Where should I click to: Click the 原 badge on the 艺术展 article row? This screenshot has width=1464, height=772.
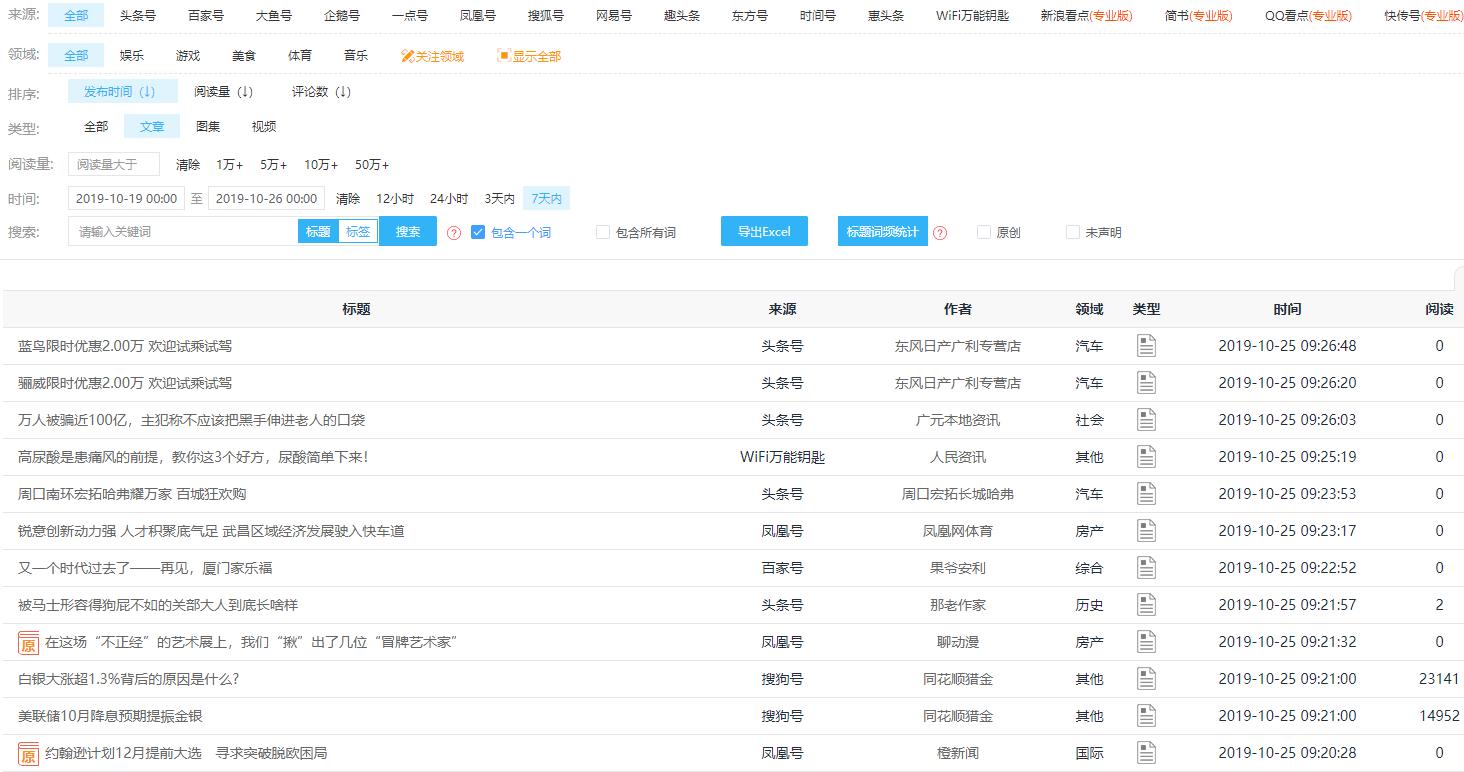[x=28, y=641]
